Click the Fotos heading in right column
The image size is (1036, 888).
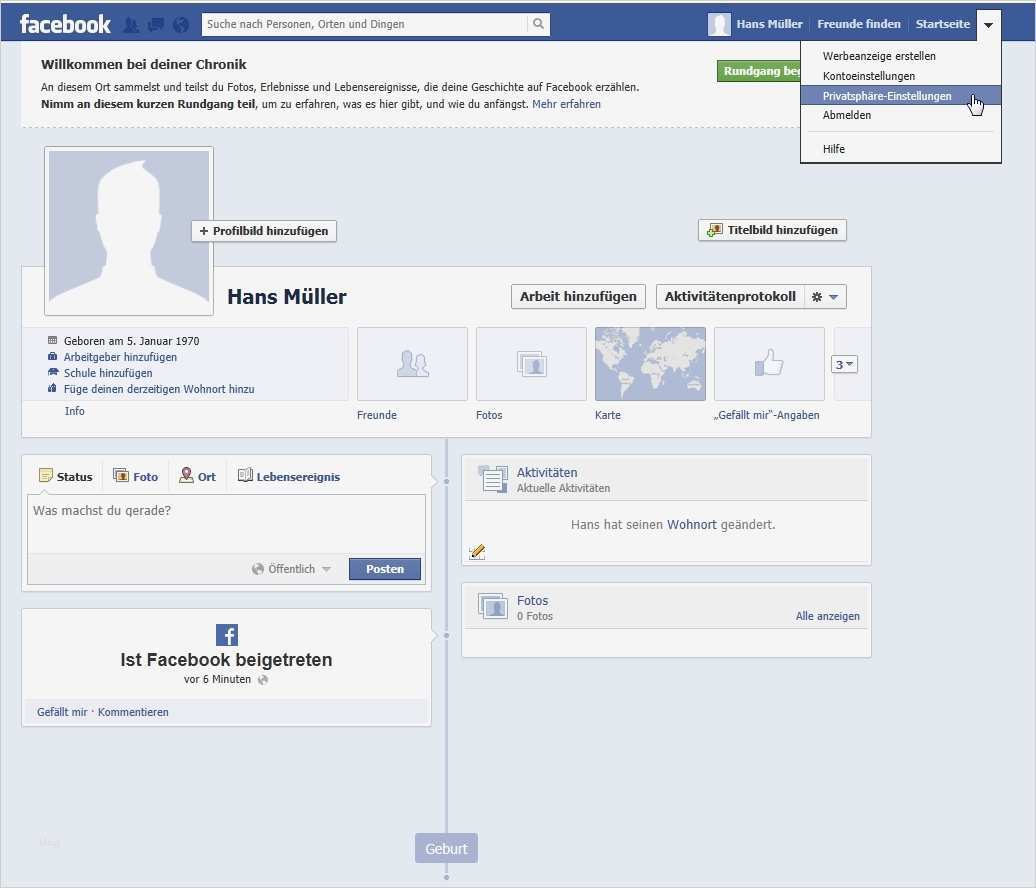click(x=533, y=601)
